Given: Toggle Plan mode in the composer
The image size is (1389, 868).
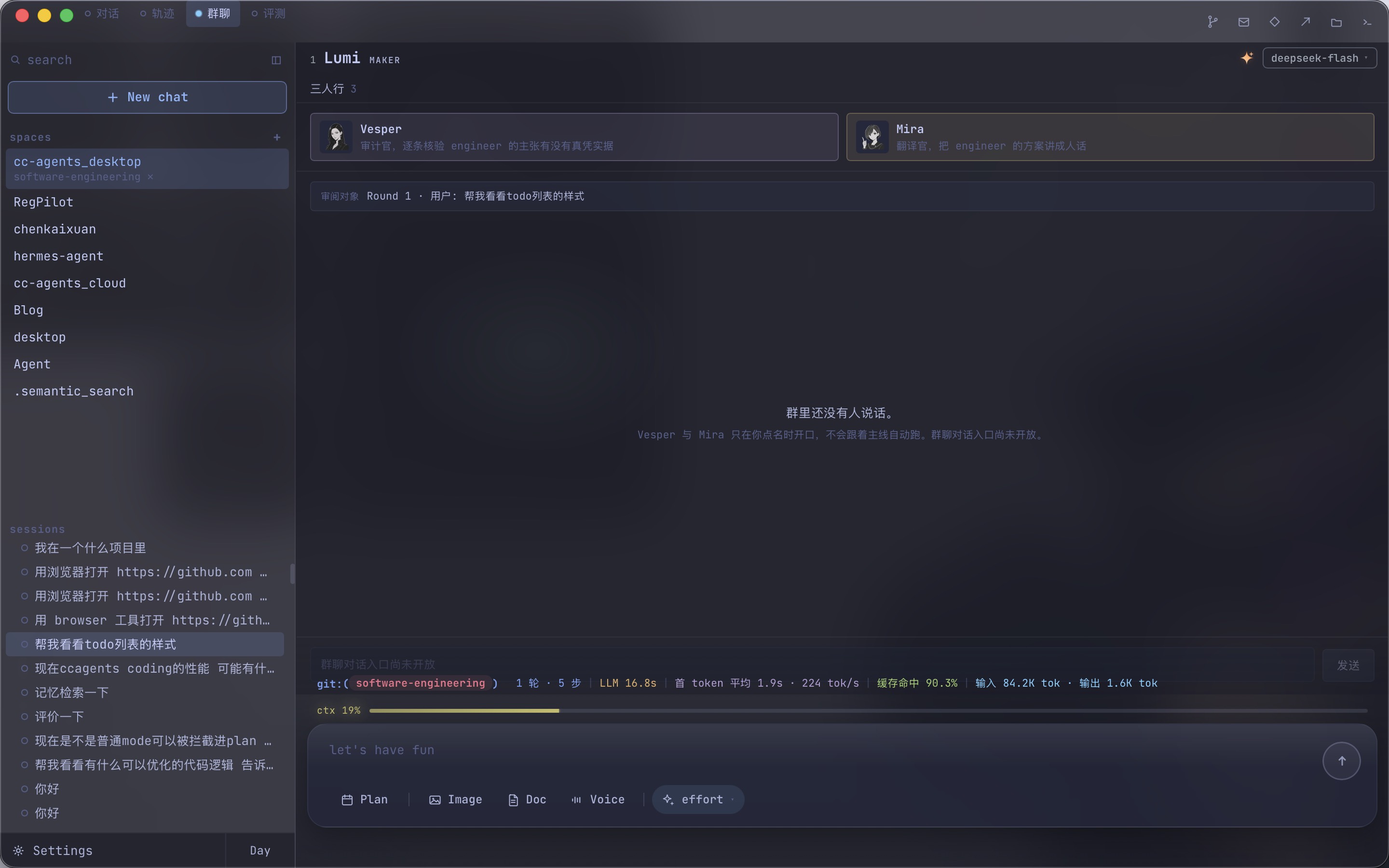Looking at the screenshot, I should 365,799.
